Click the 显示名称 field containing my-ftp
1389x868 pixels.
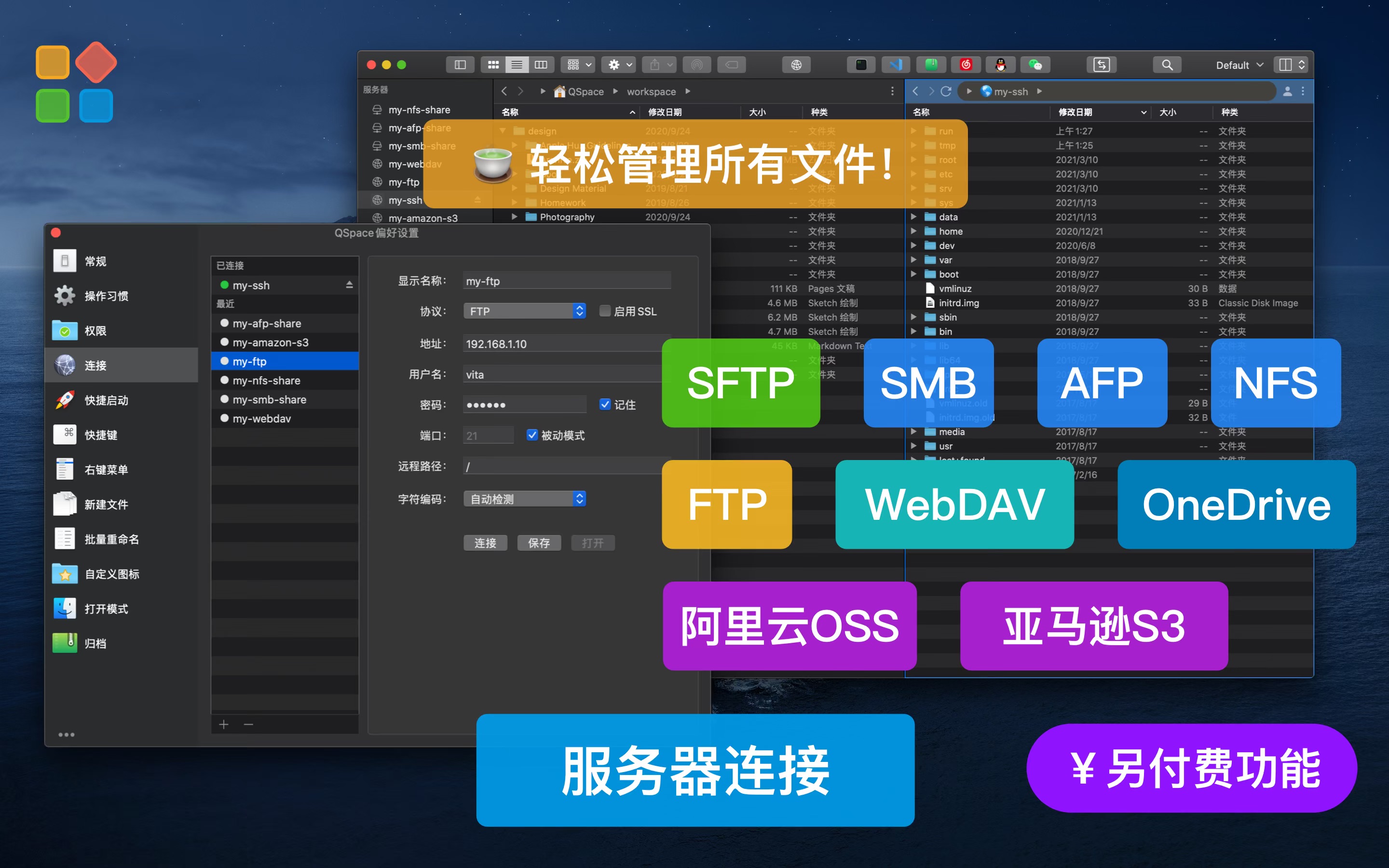[567, 281]
